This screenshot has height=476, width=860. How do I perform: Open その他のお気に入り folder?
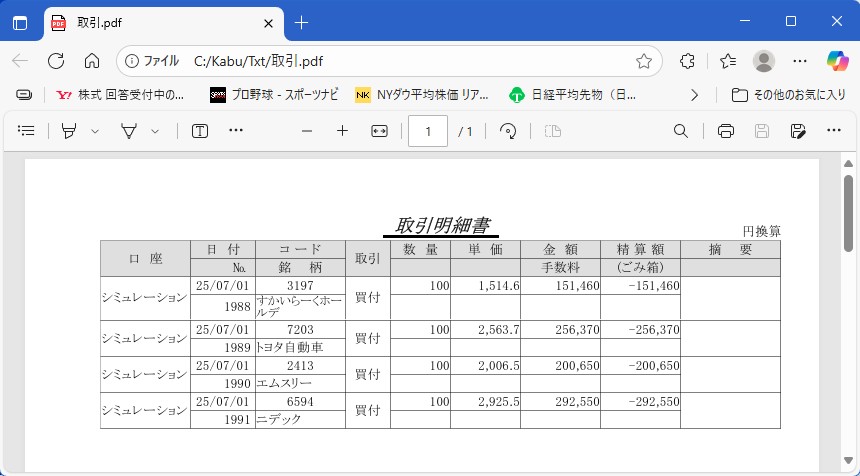(x=789, y=95)
